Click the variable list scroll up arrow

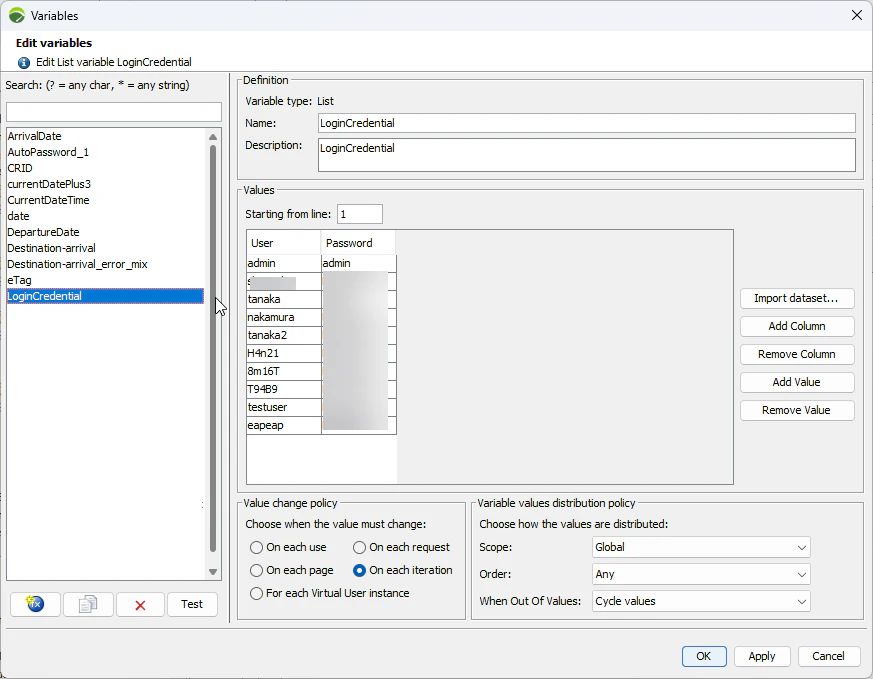tap(213, 137)
